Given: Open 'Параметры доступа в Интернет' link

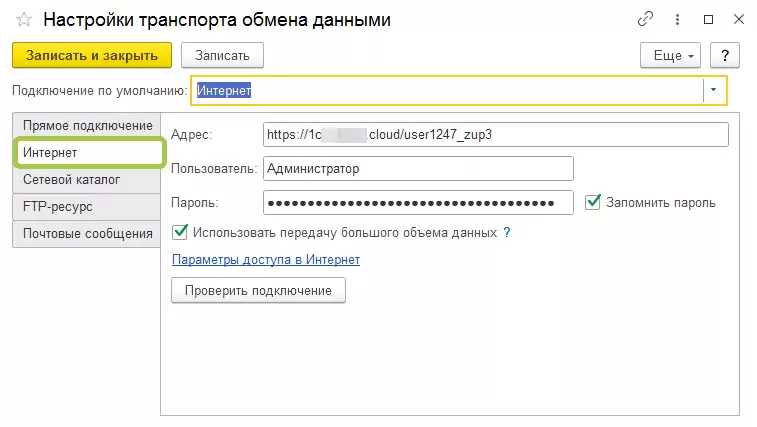Looking at the screenshot, I should tap(266, 260).
